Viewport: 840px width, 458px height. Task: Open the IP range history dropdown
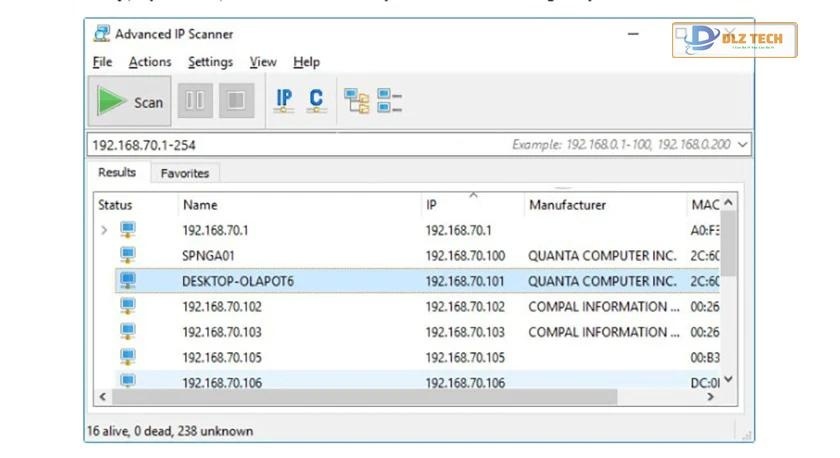click(742, 145)
